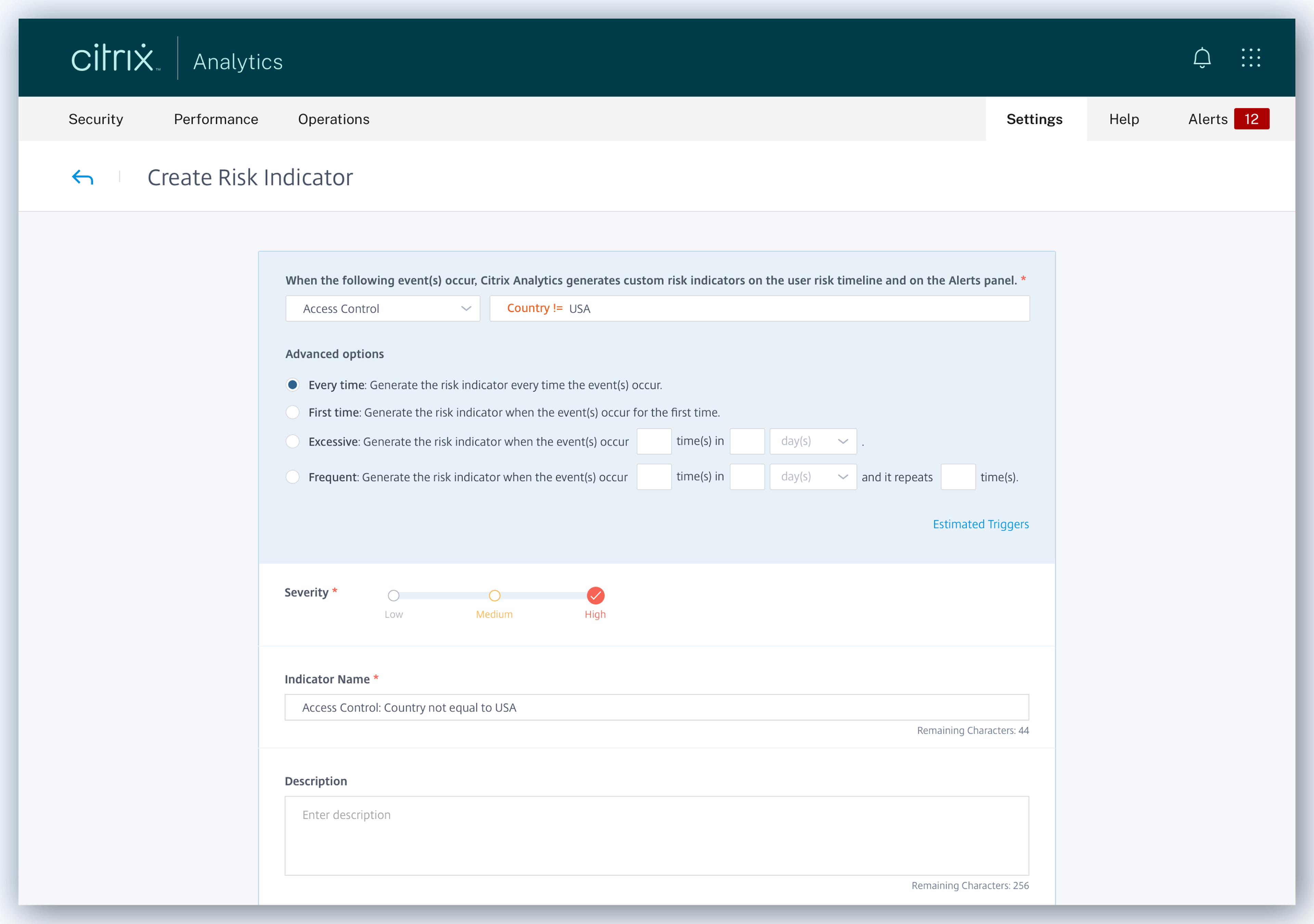Select the First time radio option
The width and height of the screenshot is (1314, 924).
click(x=293, y=413)
